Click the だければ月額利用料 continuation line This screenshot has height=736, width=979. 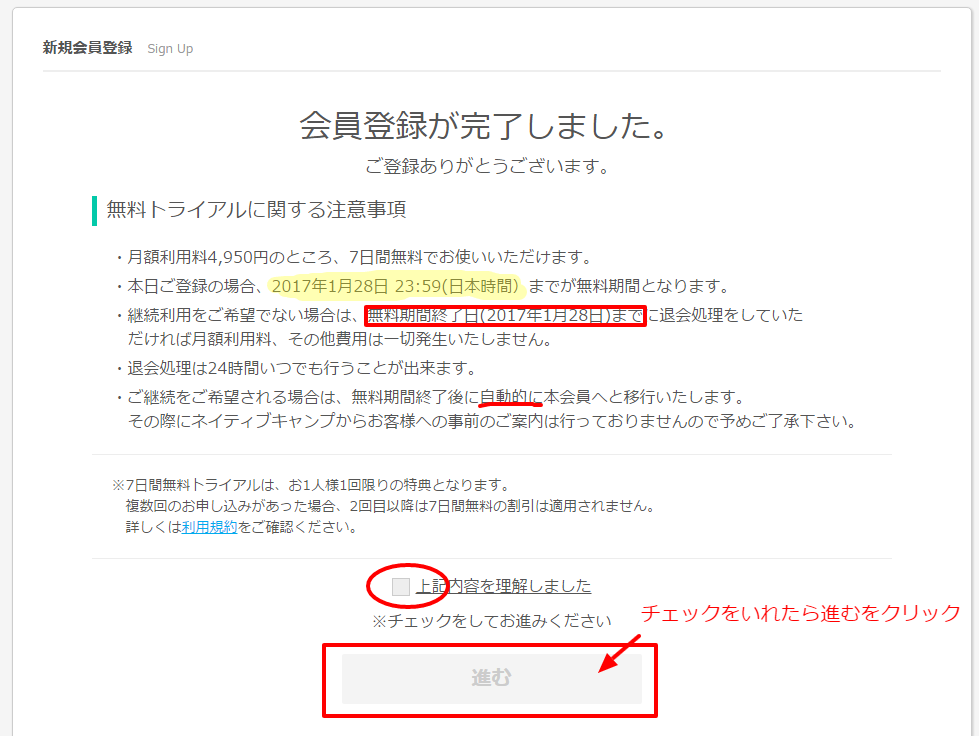(340, 340)
